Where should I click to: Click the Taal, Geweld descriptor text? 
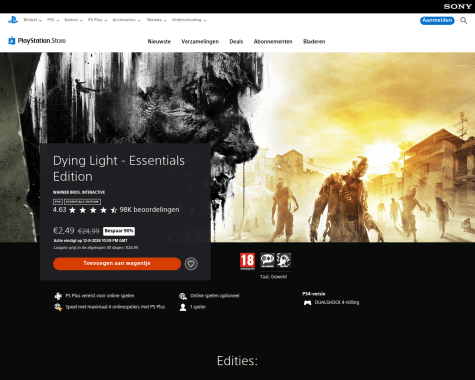[273, 277]
